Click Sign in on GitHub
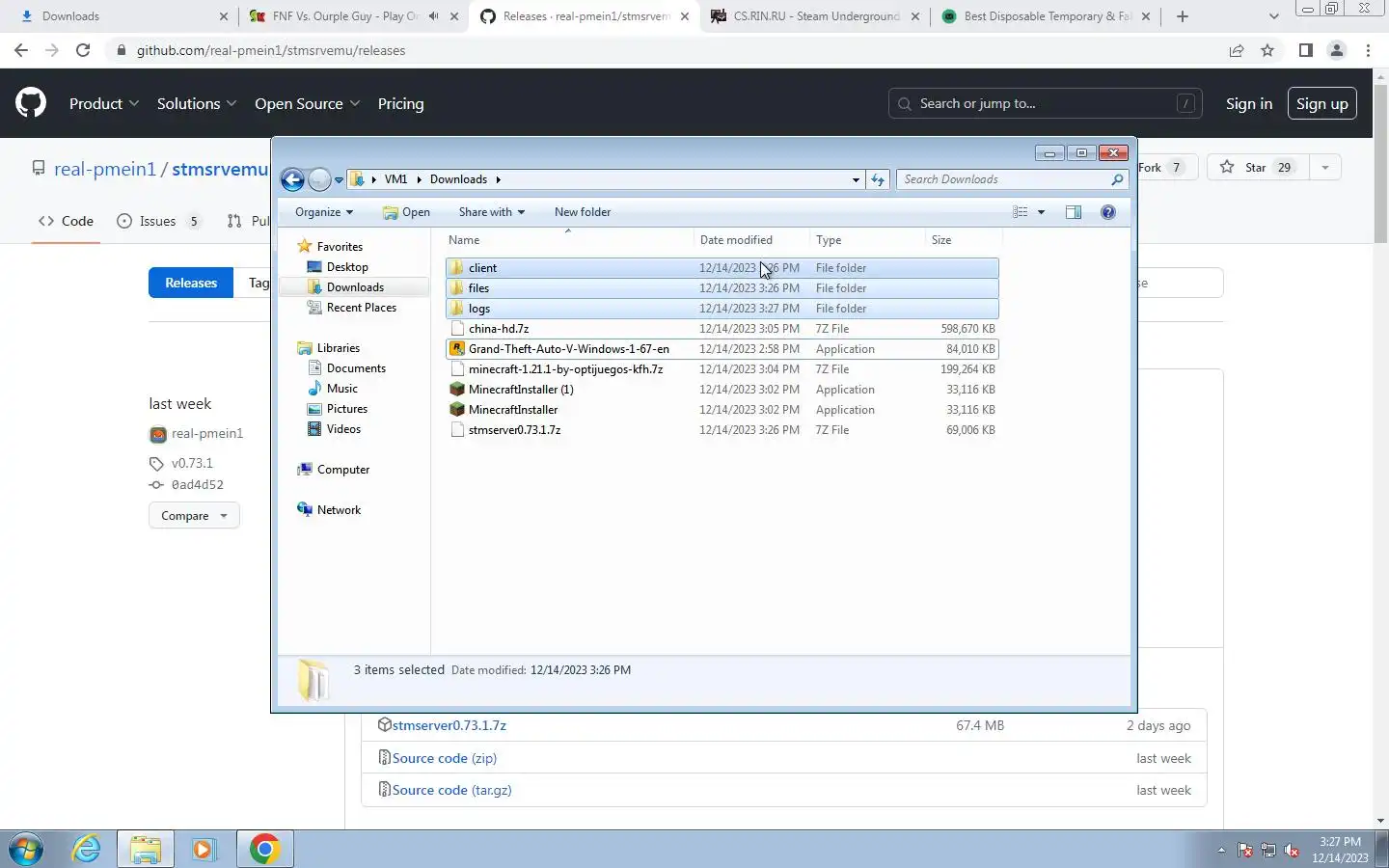 coord(1249,103)
